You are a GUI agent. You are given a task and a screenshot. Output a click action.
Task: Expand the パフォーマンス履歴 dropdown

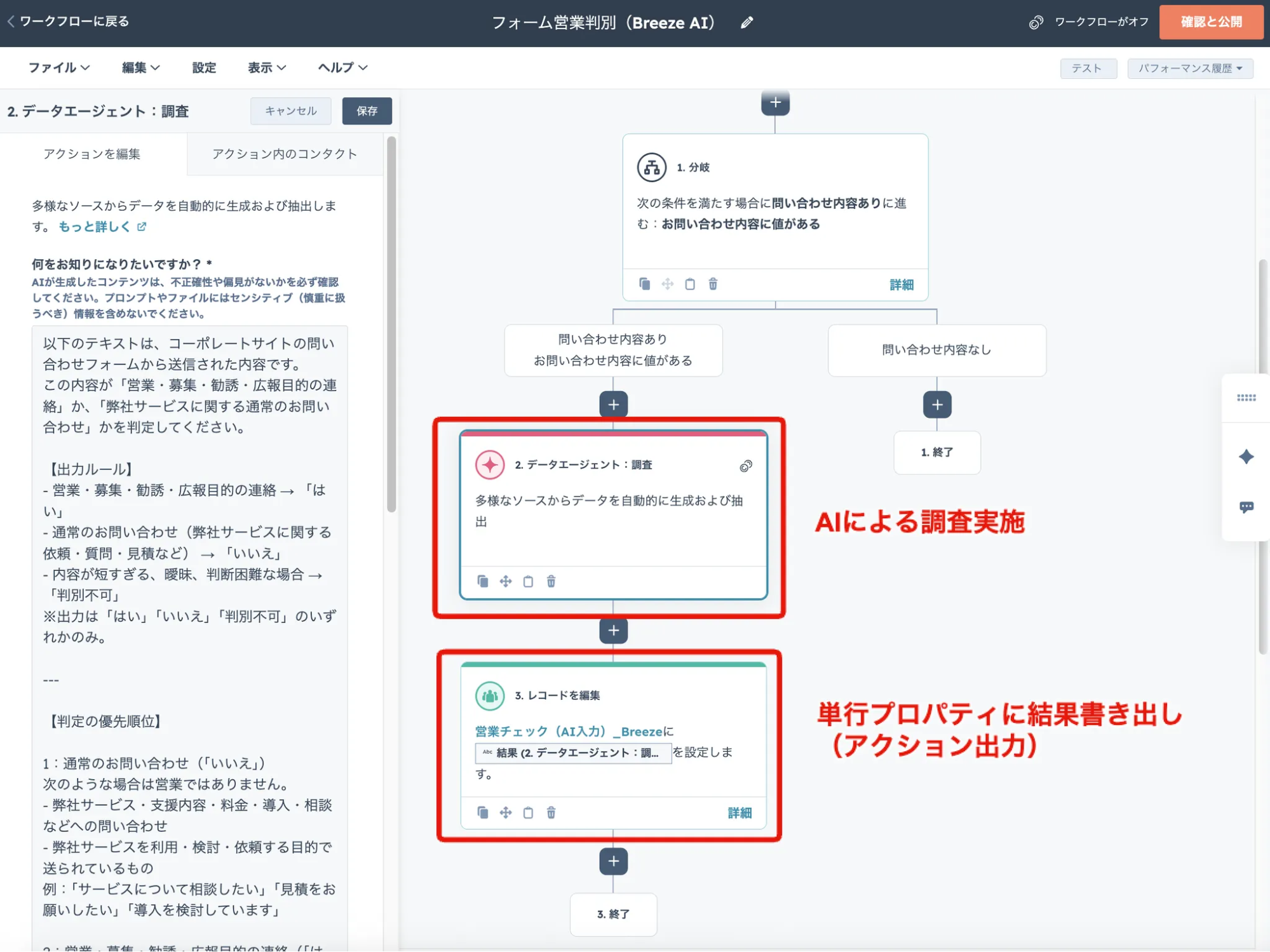coord(1189,68)
